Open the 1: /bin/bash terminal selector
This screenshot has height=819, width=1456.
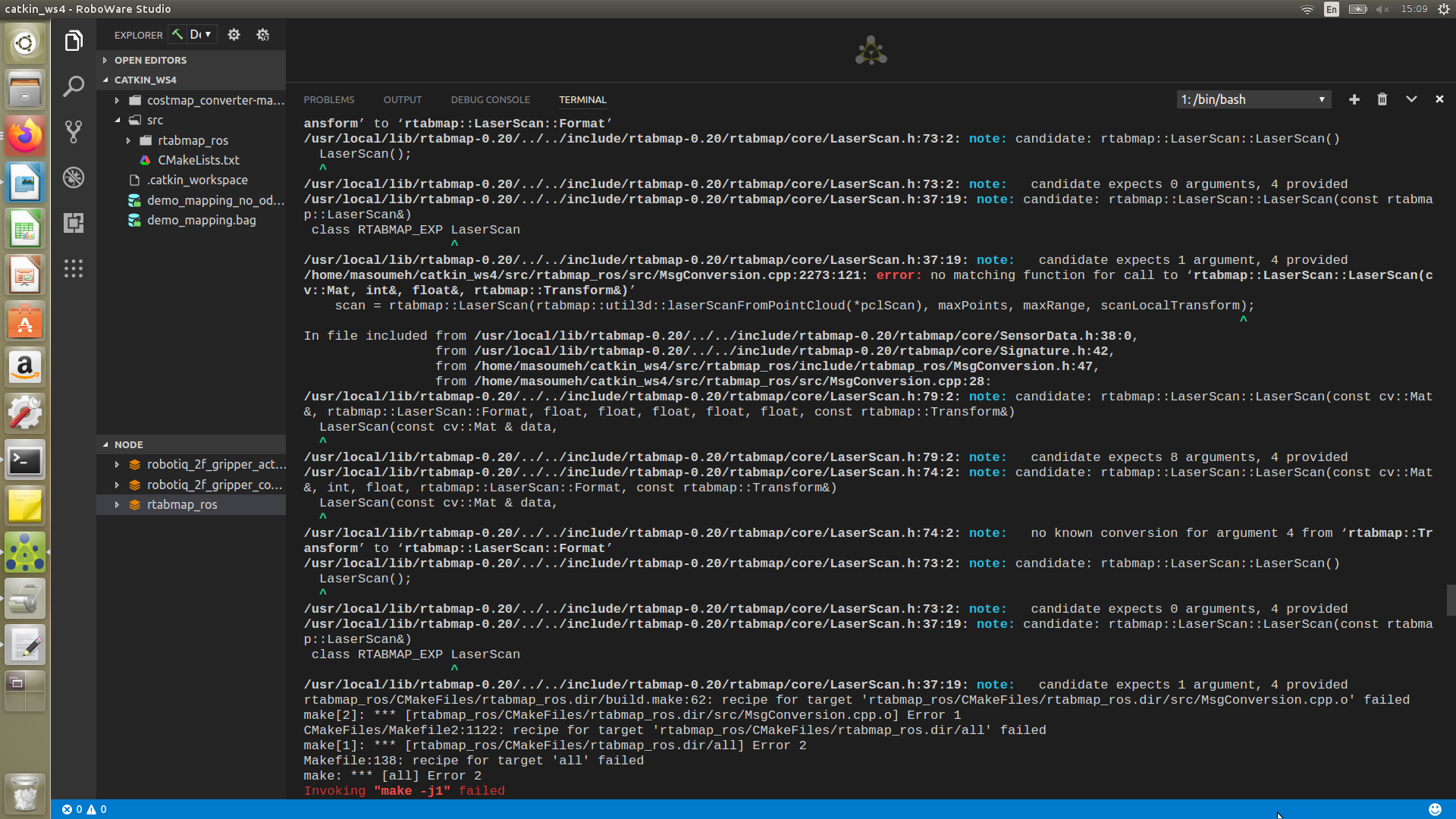point(1254,99)
